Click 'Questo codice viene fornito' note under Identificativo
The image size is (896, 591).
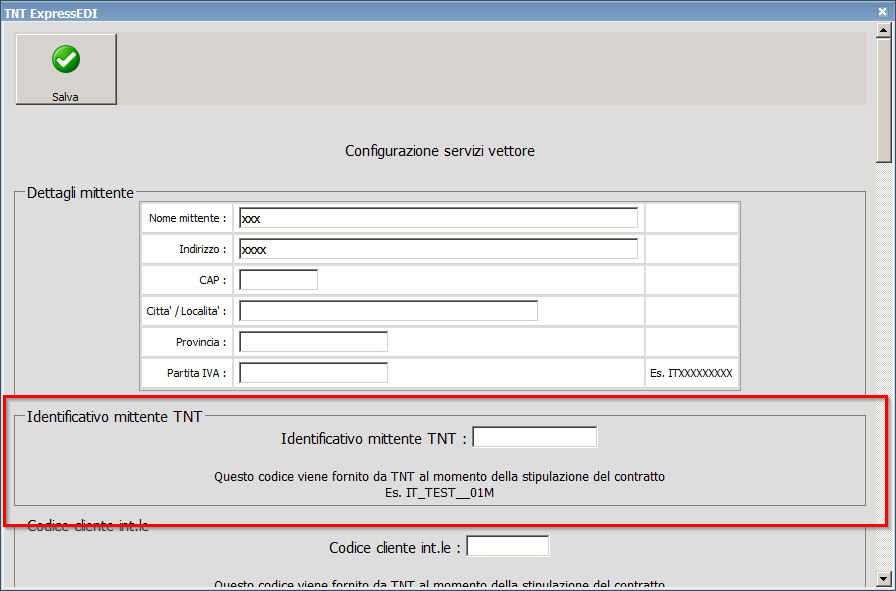pos(439,477)
